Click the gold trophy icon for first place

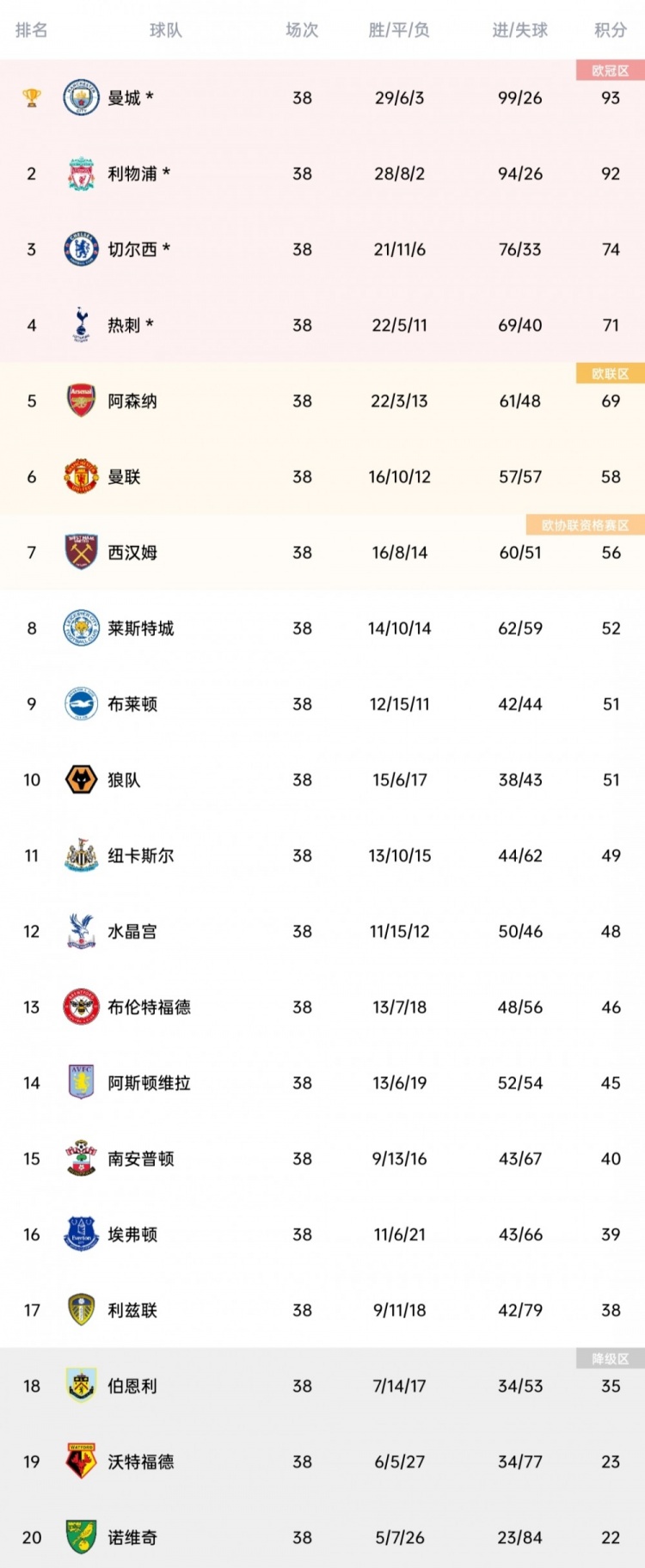pos(32,98)
